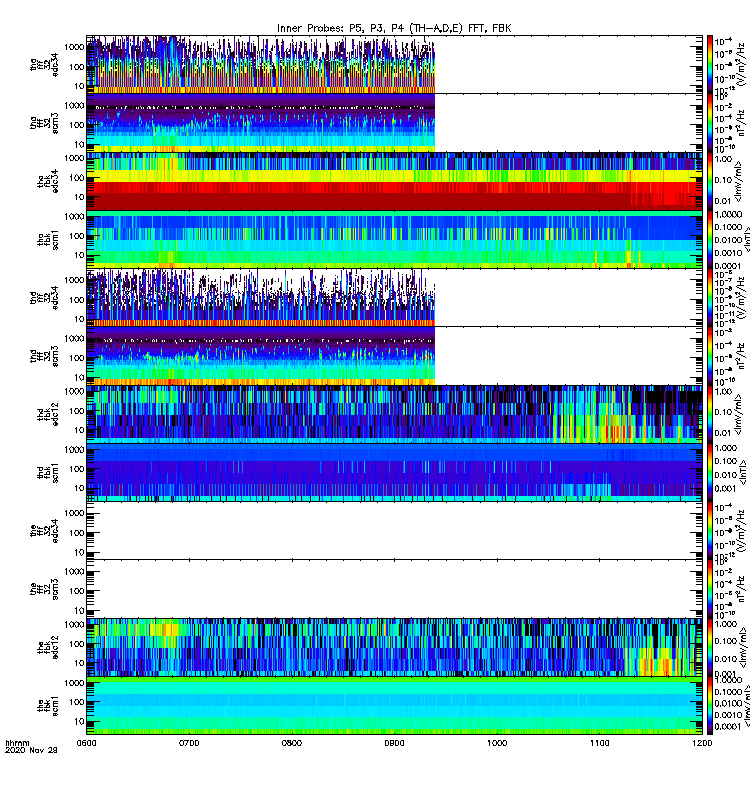Click the 'hhmm' axis unit label
The height and width of the screenshot is (800, 750).
tap(17, 743)
